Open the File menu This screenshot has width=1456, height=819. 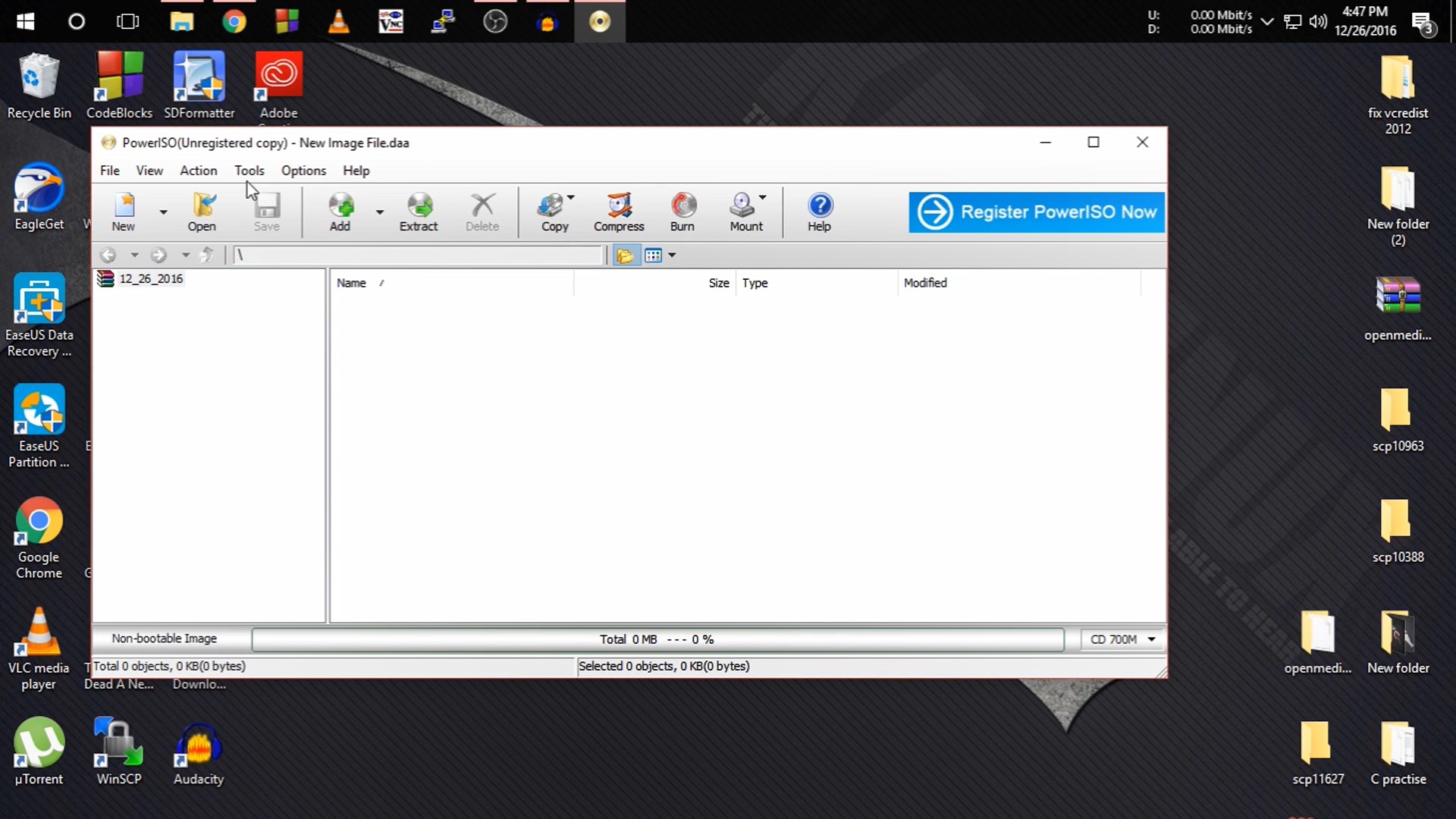click(x=110, y=171)
